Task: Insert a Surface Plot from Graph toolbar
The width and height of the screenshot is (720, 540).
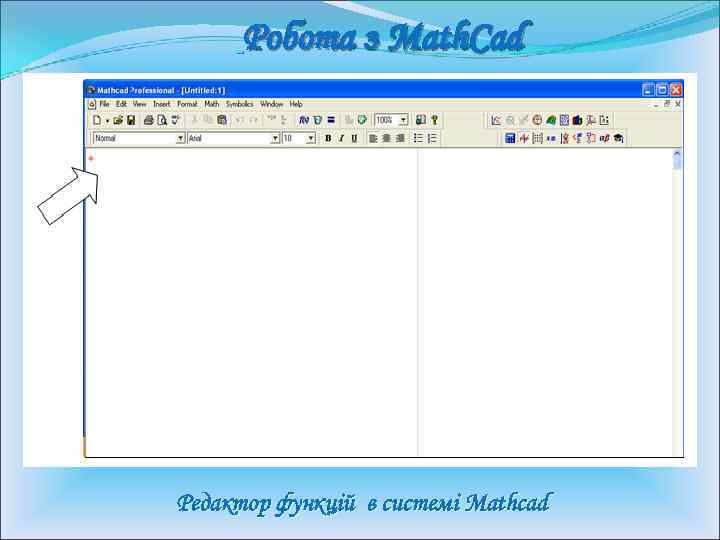Action: [551, 120]
